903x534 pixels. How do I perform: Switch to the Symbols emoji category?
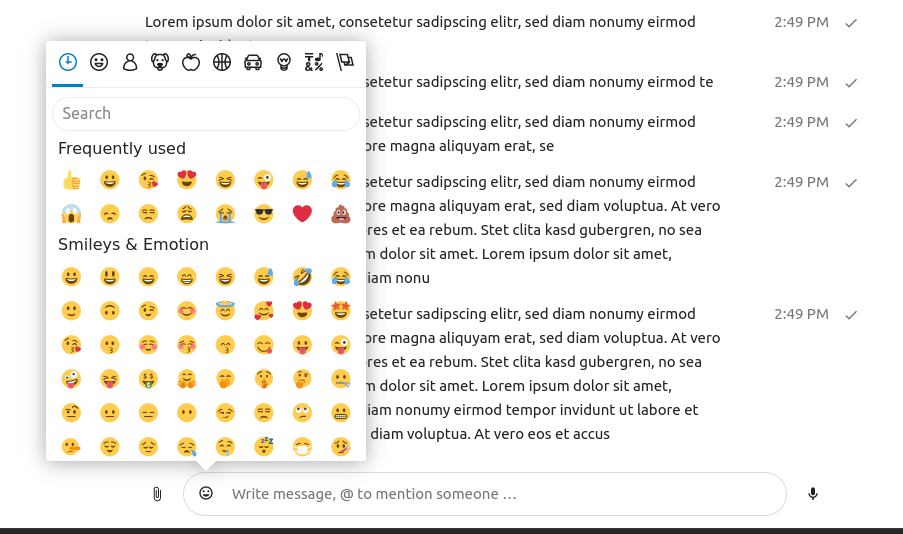coord(314,62)
